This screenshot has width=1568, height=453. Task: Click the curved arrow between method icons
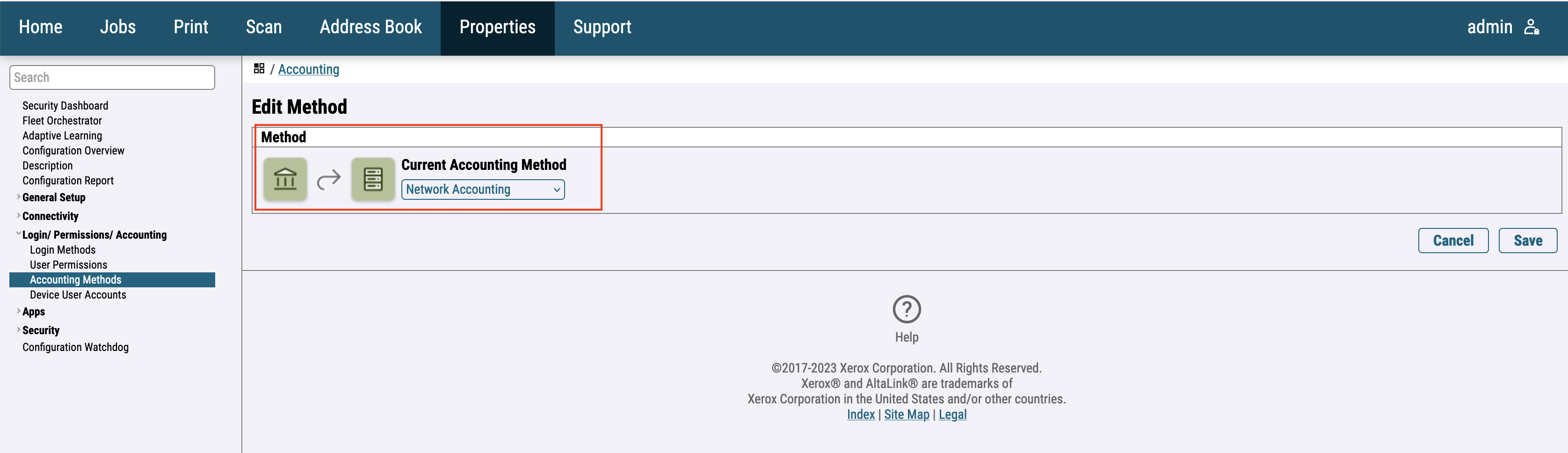[x=329, y=179]
